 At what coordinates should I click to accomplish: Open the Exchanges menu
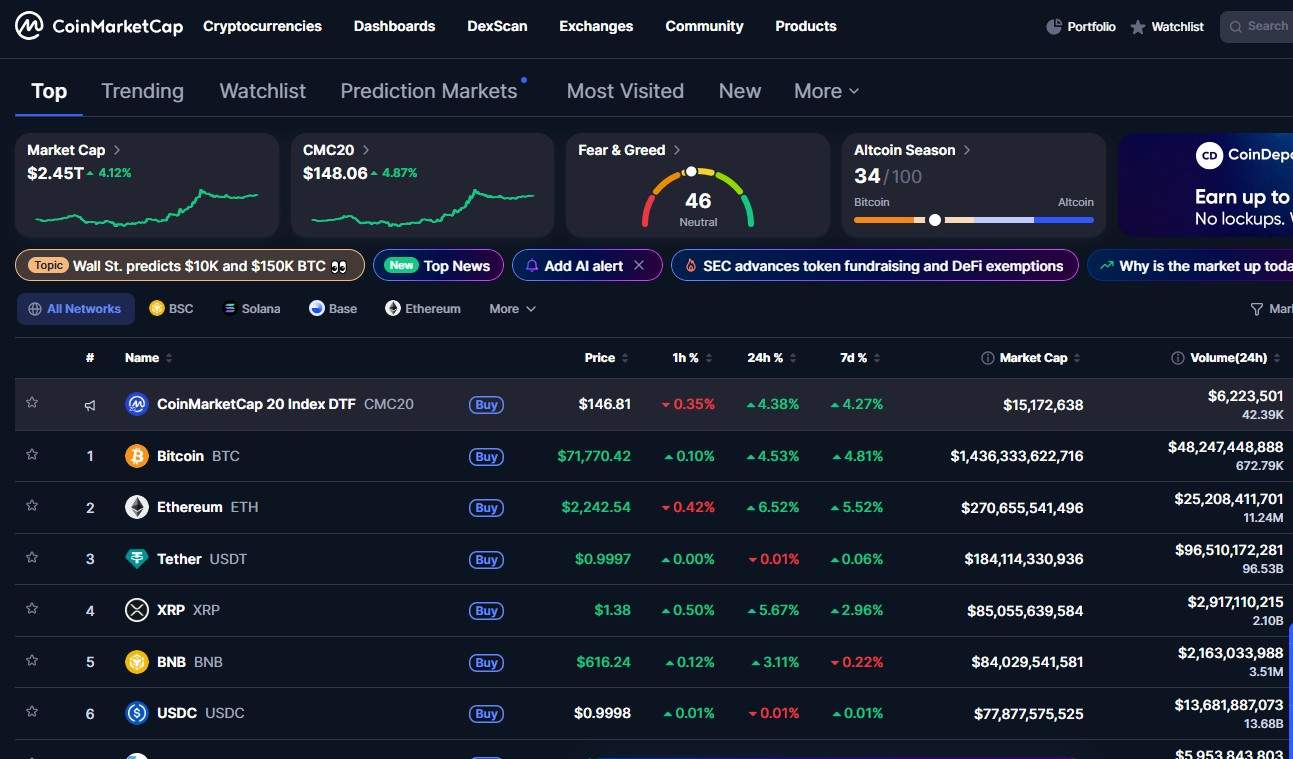[596, 26]
